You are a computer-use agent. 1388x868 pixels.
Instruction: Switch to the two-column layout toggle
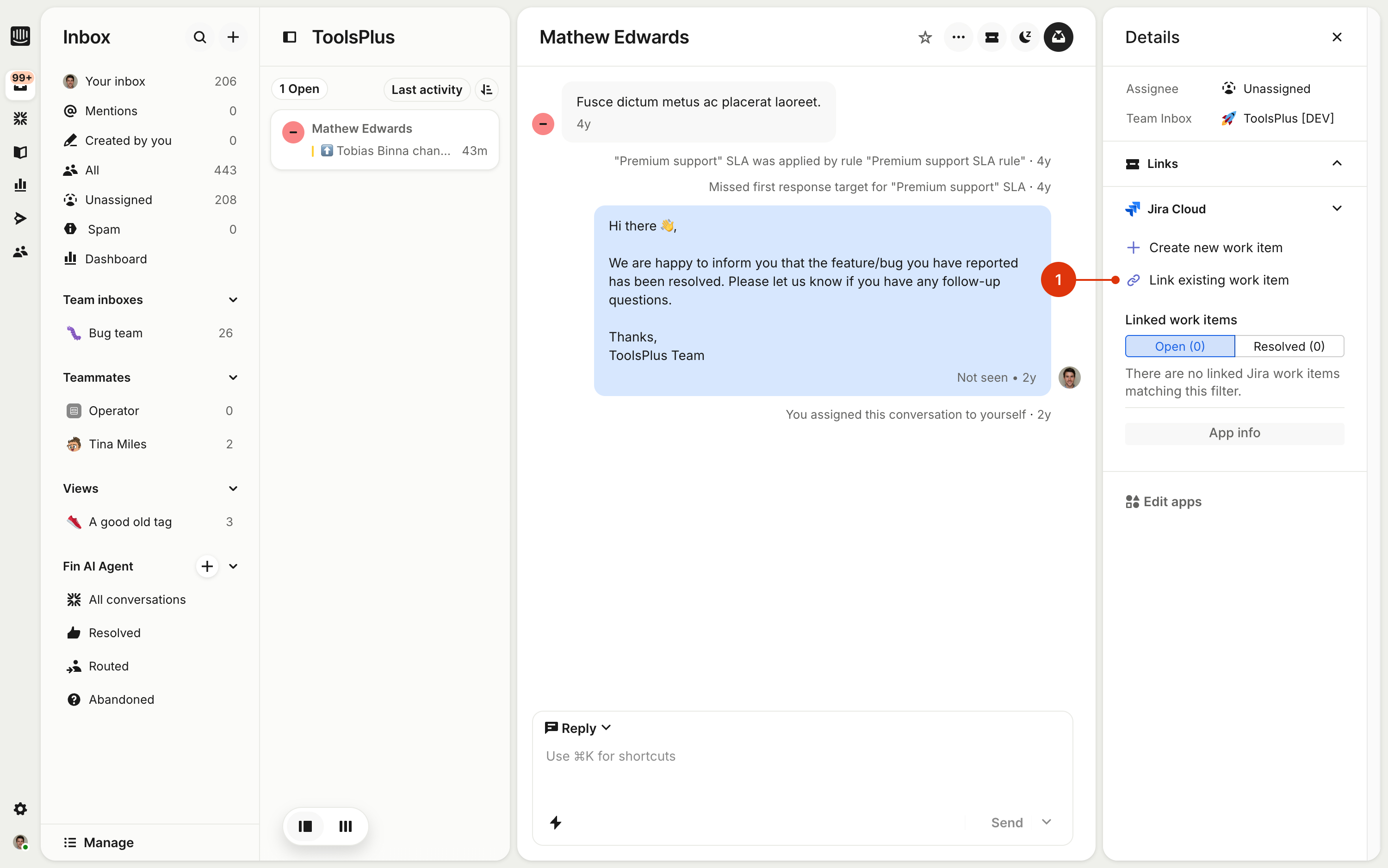click(x=305, y=826)
